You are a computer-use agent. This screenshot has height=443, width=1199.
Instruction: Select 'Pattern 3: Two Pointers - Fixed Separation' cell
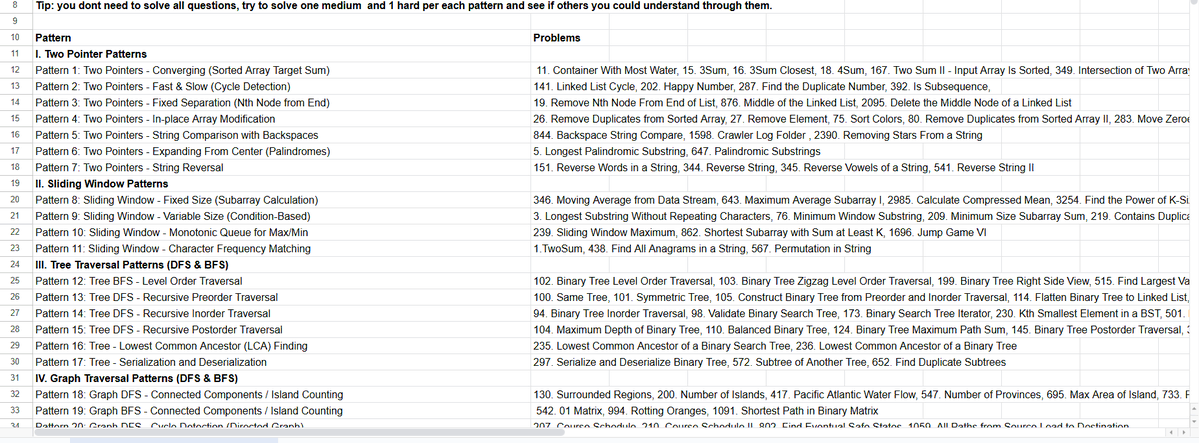click(282, 103)
